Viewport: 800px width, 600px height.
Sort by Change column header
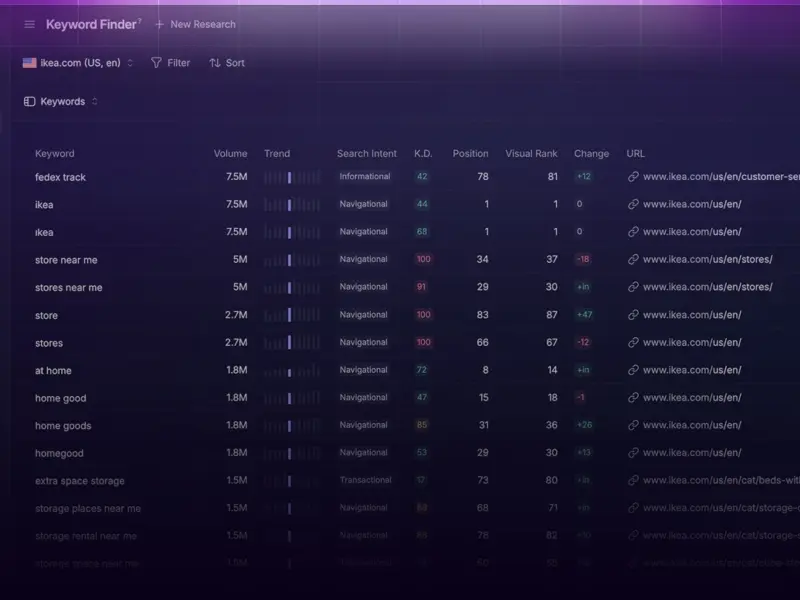[x=591, y=154]
